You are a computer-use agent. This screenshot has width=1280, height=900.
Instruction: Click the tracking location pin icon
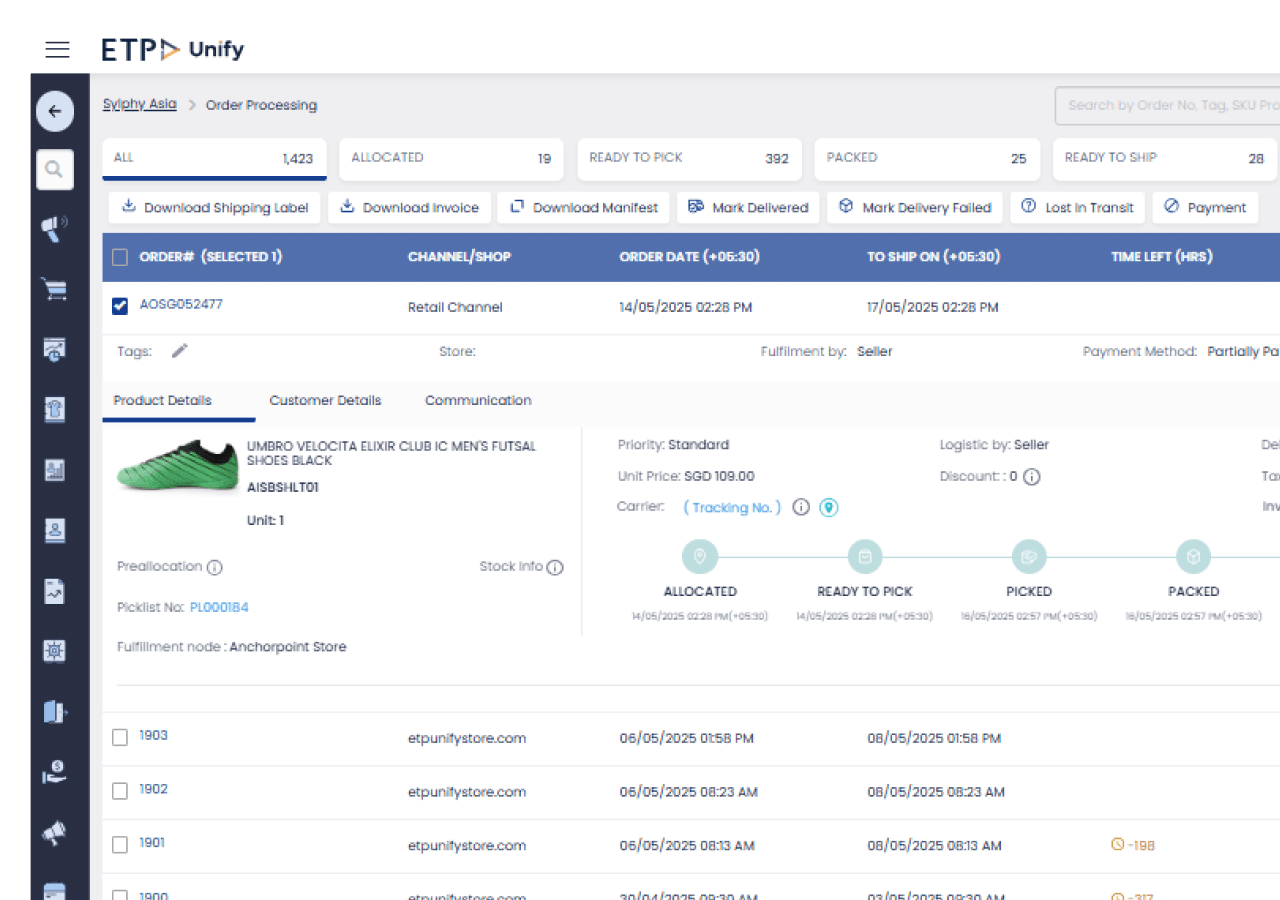coord(828,508)
